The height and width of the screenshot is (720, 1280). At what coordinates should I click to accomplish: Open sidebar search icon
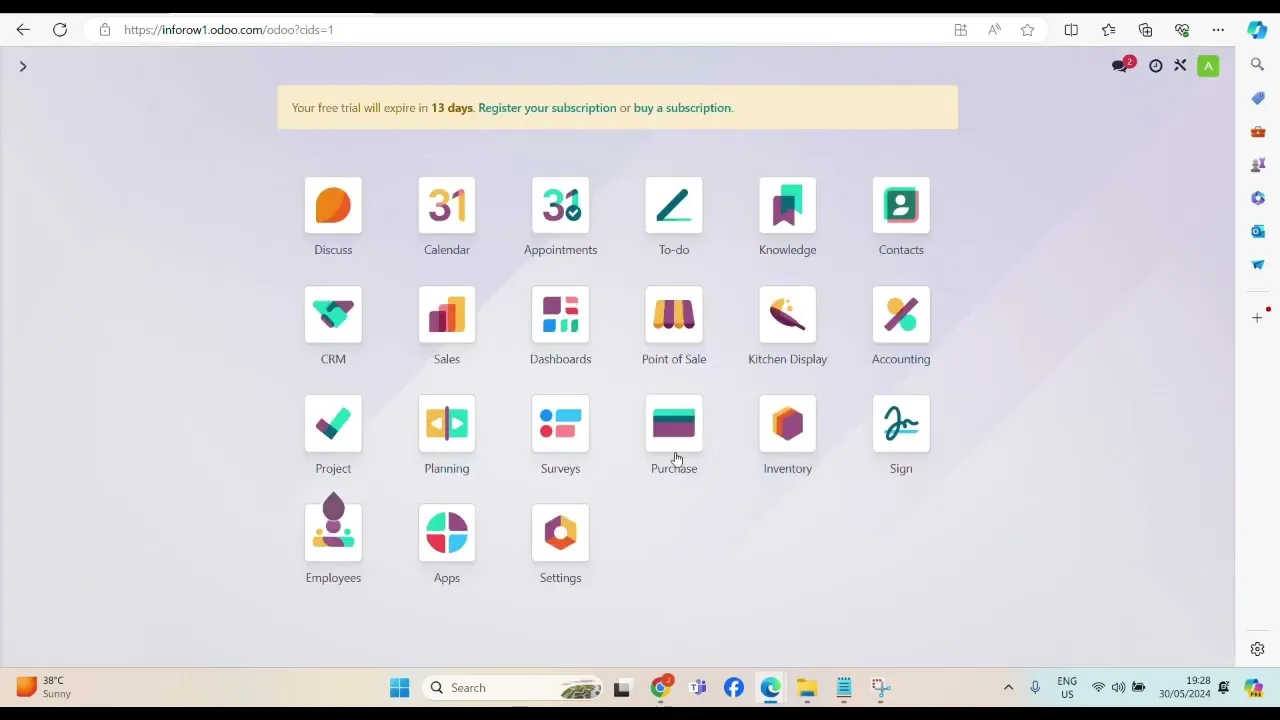[x=1257, y=65]
